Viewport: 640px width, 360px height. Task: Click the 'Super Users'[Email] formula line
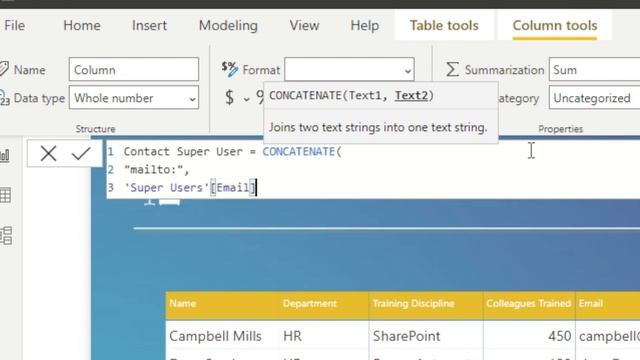coord(190,187)
